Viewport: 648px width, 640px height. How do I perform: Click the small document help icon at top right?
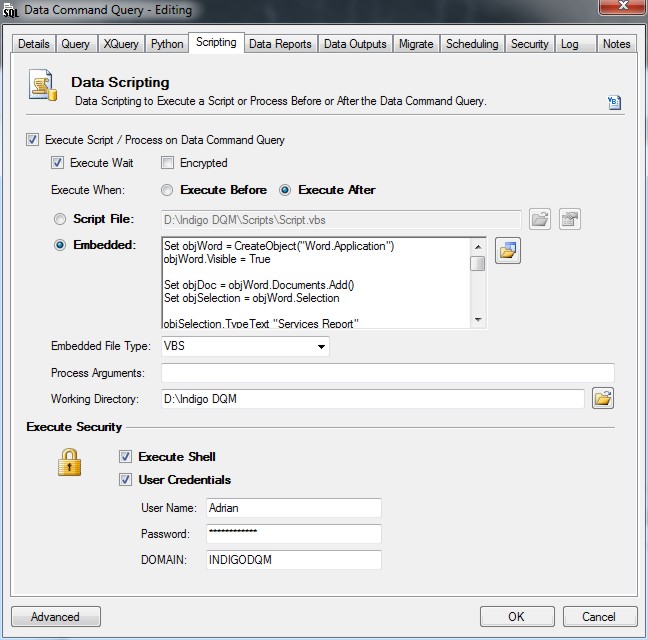click(615, 102)
